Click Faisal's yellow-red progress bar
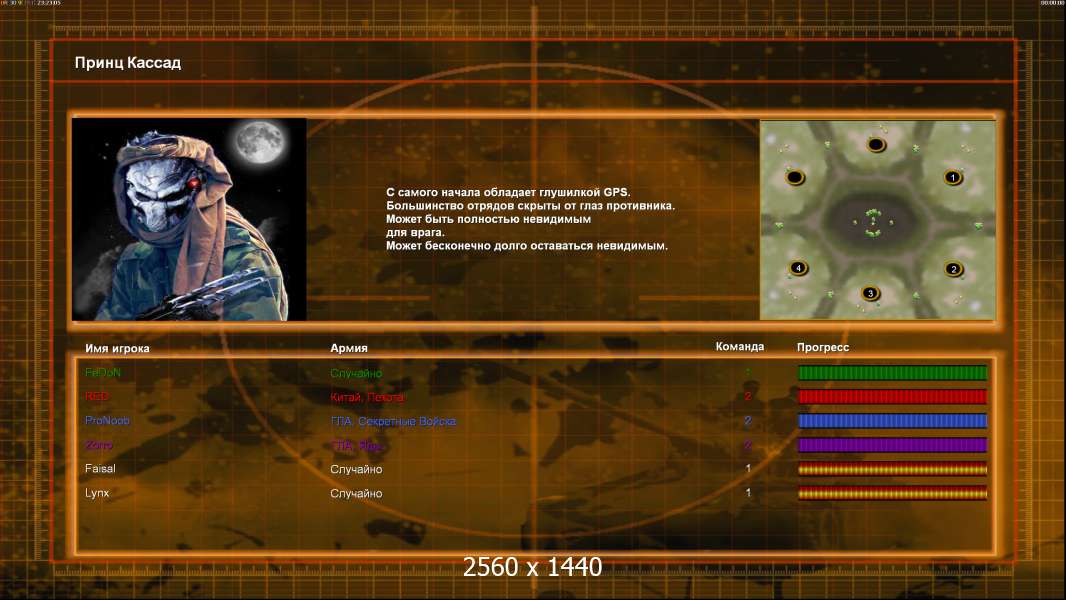Viewport: 1066px width, 600px height. coord(892,469)
